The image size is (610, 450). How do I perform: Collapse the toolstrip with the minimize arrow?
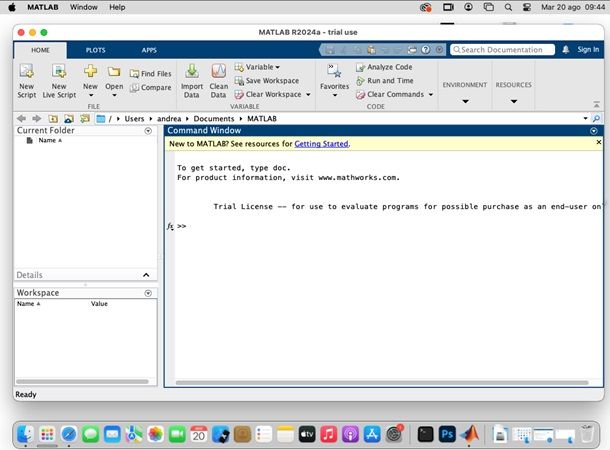coord(596,104)
